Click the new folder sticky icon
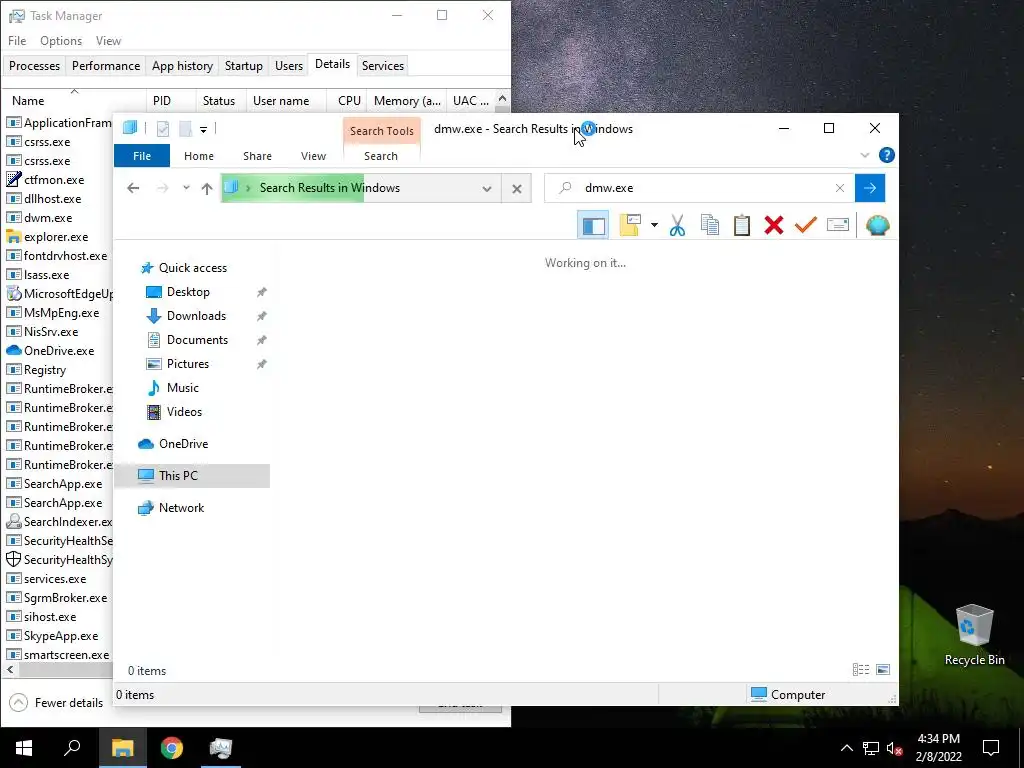 (x=630, y=226)
